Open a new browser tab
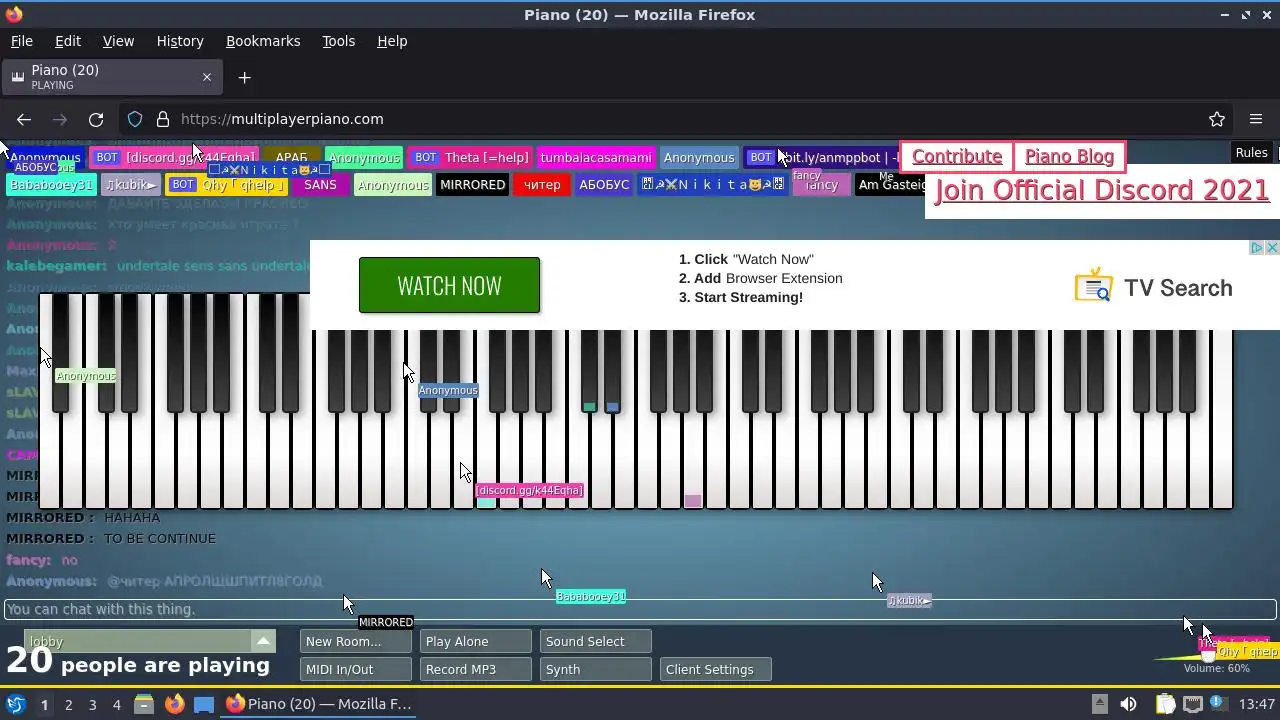This screenshot has height=720, width=1280. coord(244,77)
